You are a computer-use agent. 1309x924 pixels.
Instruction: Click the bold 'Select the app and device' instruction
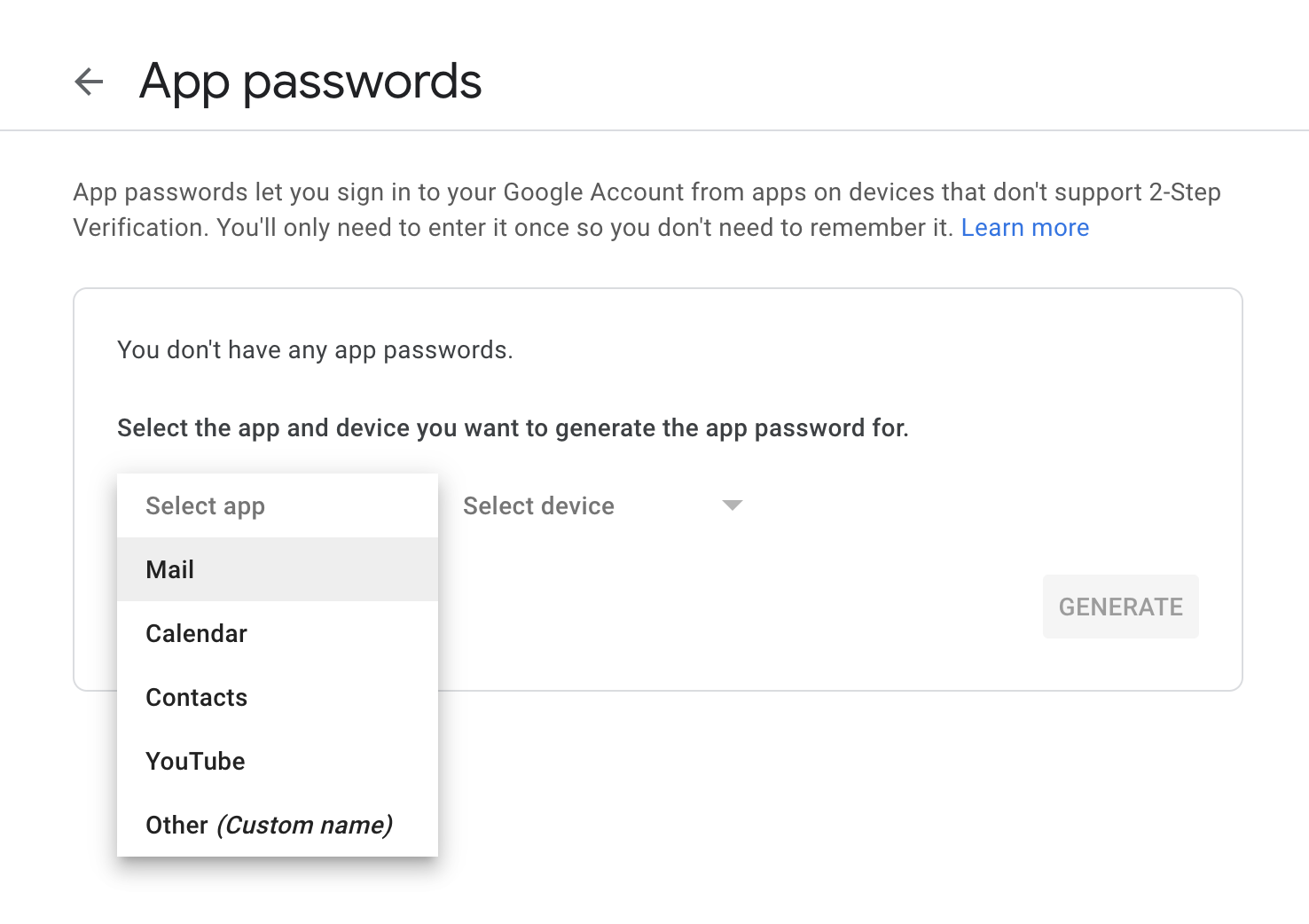[x=513, y=428]
